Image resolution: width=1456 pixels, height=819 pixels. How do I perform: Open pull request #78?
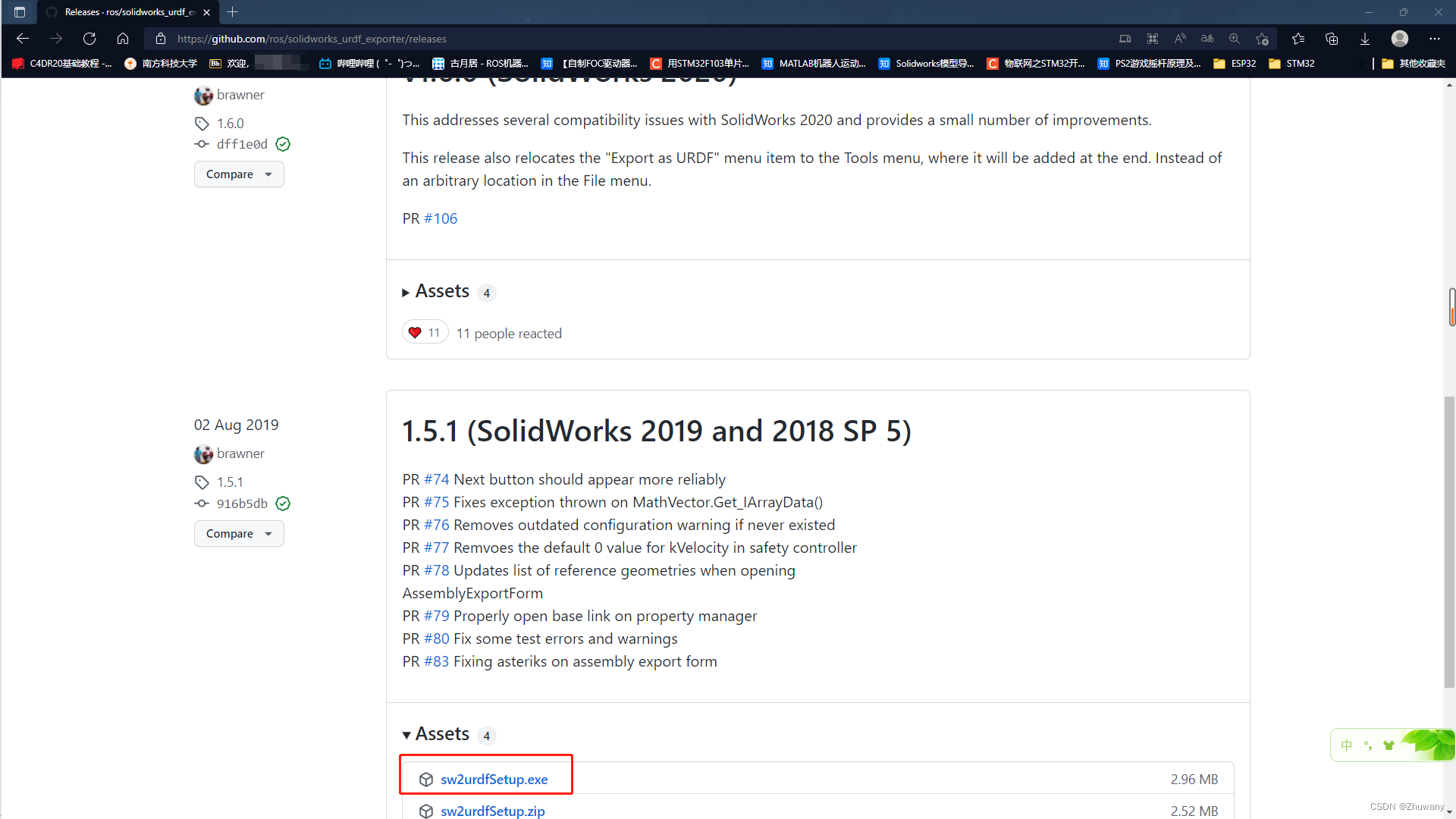point(437,570)
